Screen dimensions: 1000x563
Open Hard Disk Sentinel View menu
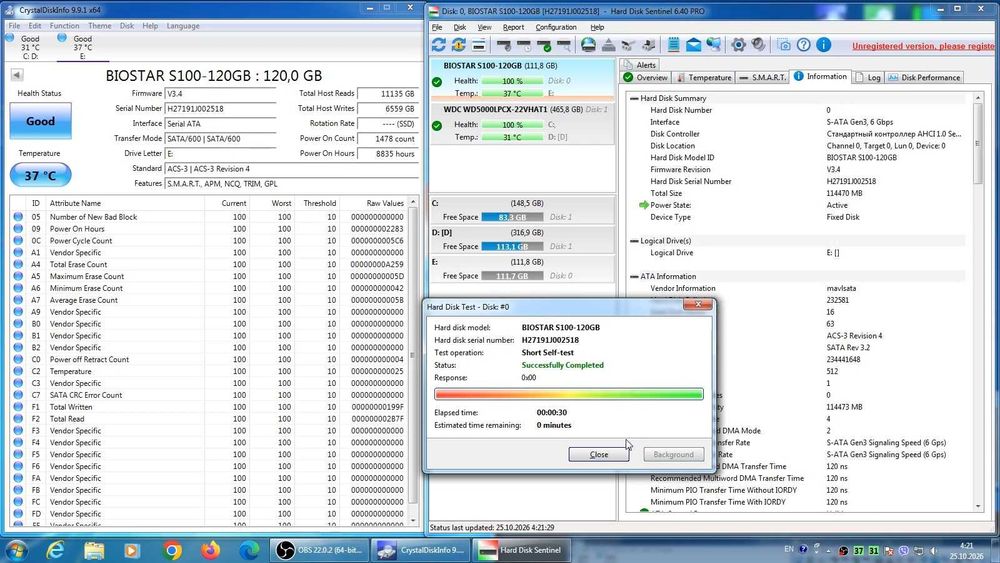[485, 27]
